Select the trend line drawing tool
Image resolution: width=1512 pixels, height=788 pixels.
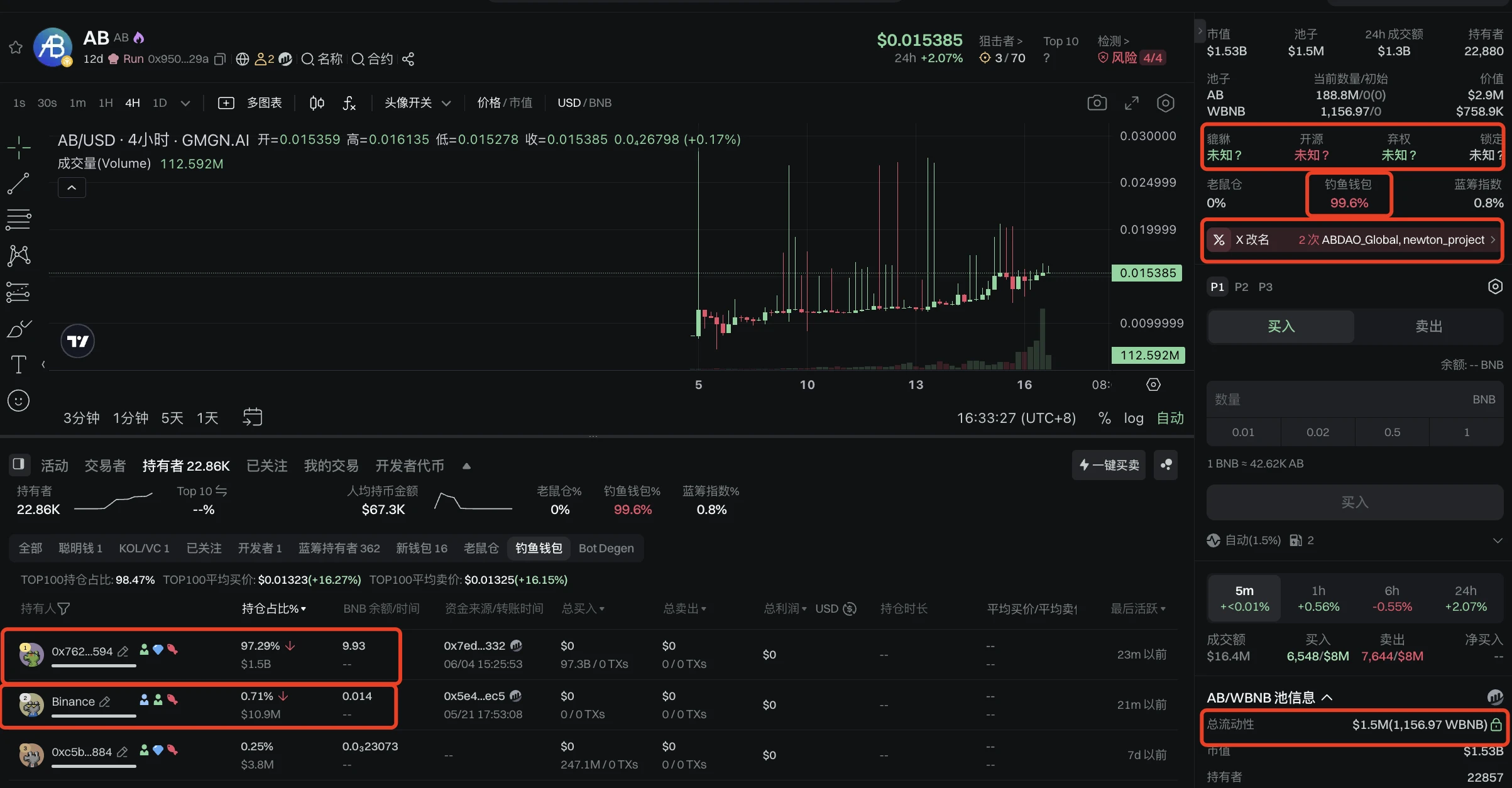[x=19, y=183]
